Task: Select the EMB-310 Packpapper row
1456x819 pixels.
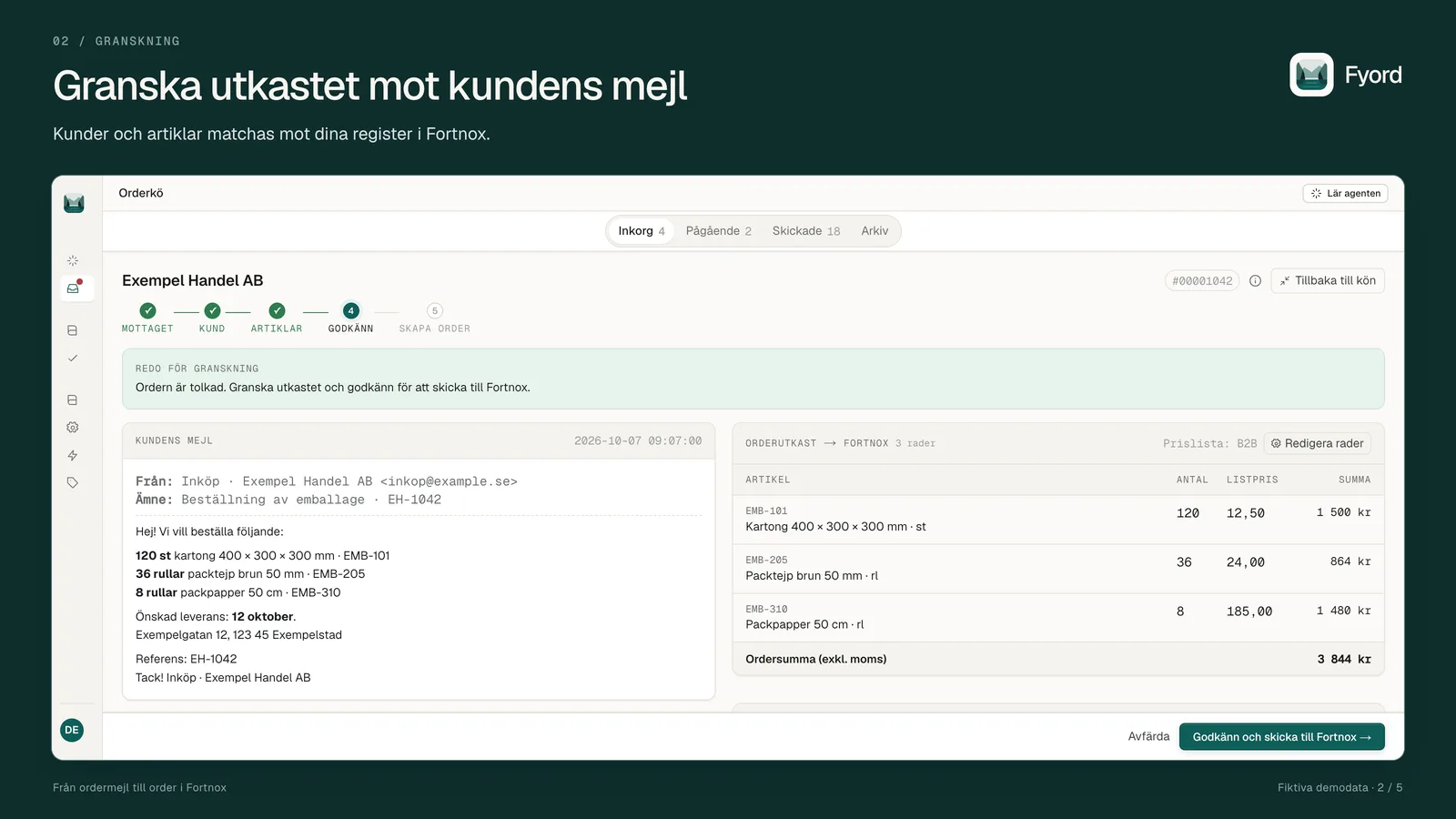Action: pyautogui.click(x=1057, y=618)
